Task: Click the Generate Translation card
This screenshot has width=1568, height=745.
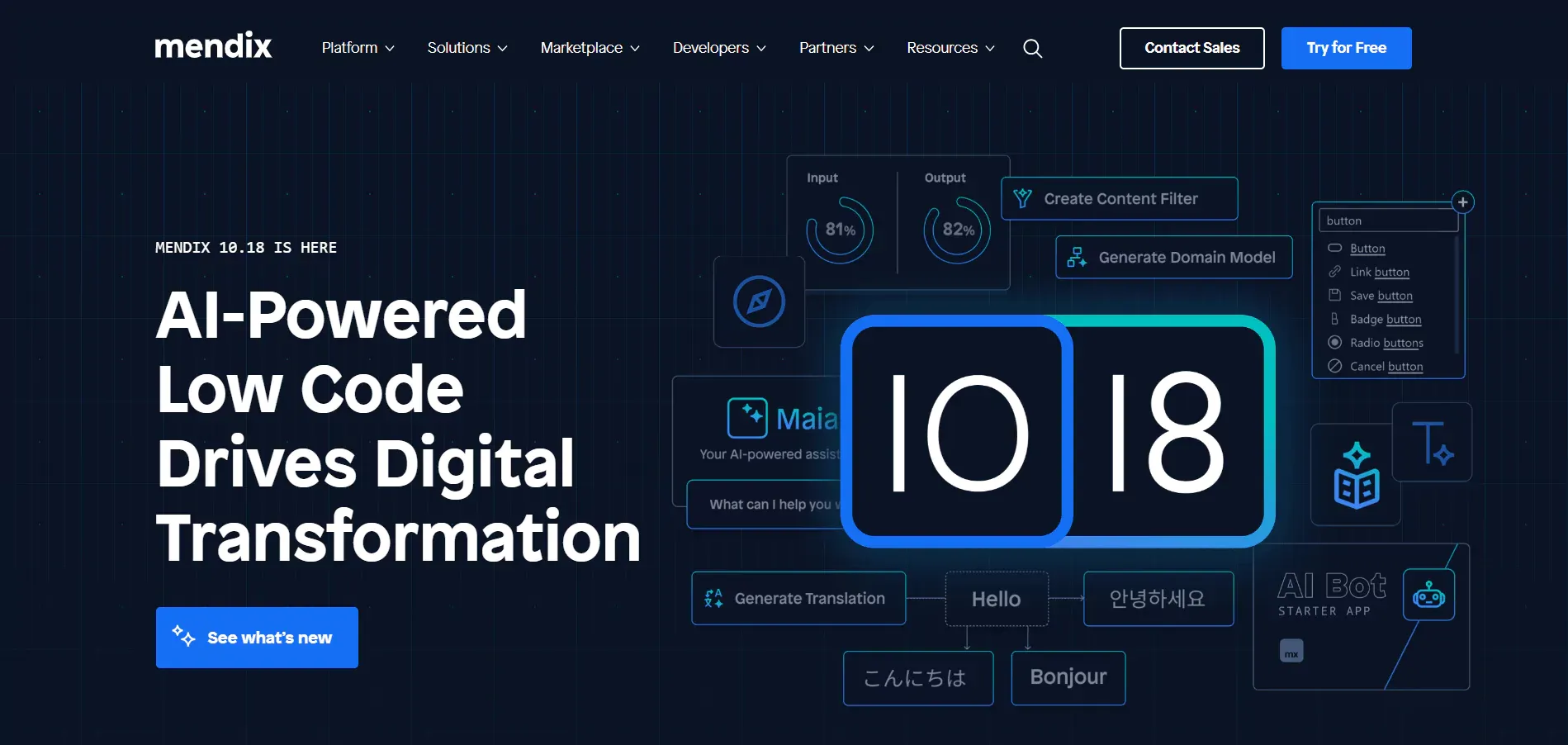Action: tap(798, 598)
